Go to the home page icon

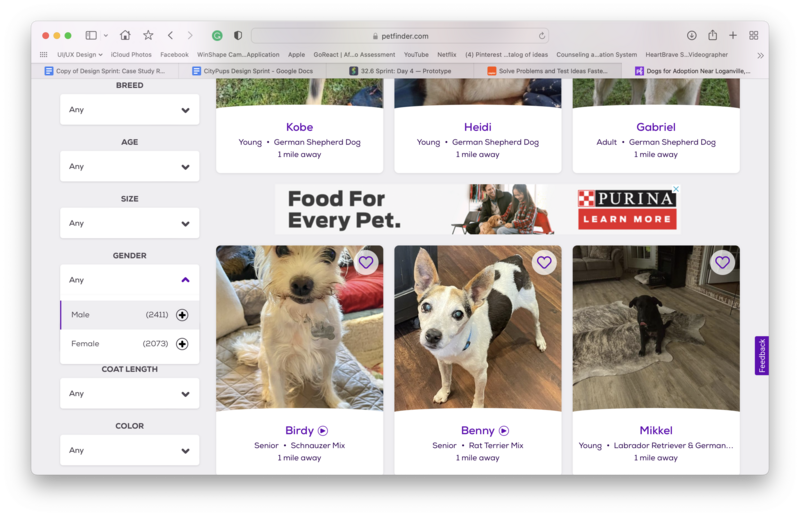125,35
